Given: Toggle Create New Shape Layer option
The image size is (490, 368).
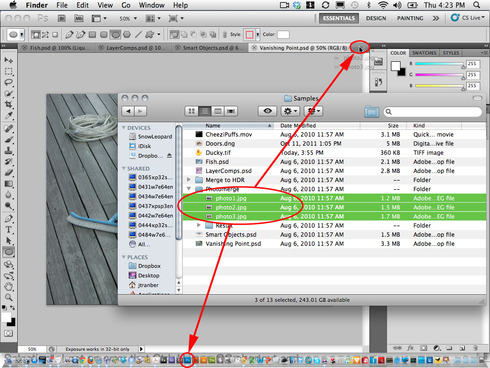Looking at the screenshot, I should click(x=174, y=34).
